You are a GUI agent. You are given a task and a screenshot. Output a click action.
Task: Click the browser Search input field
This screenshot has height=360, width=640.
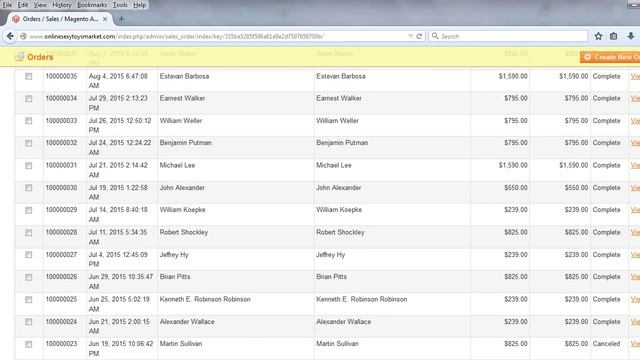click(x=508, y=36)
